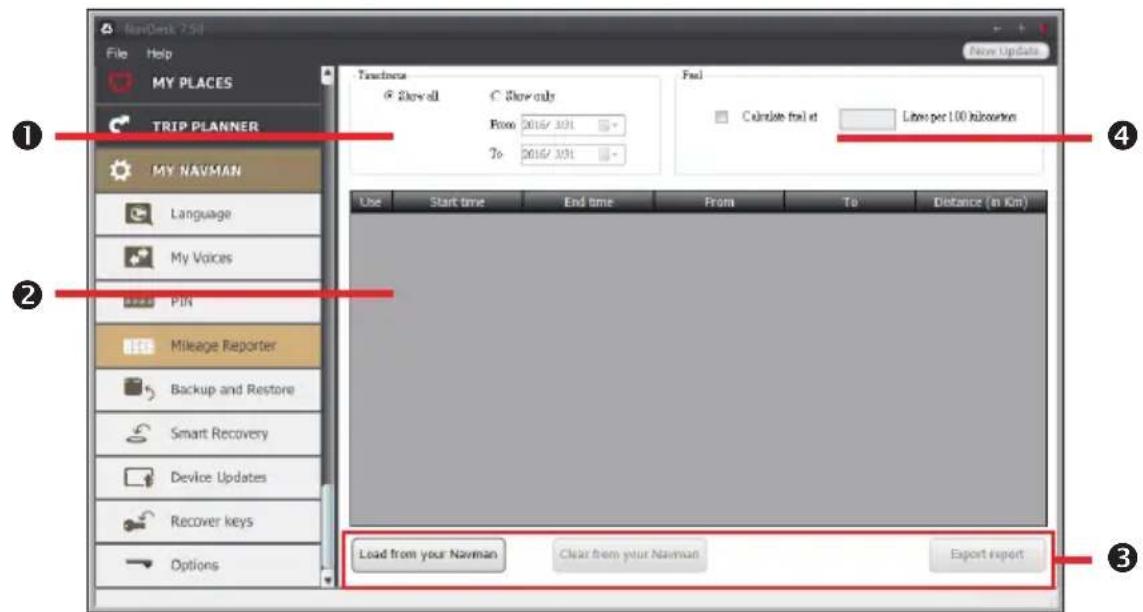Click the Device Updates icon
Viewport: 1143px width, 612px height.
pos(139,477)
